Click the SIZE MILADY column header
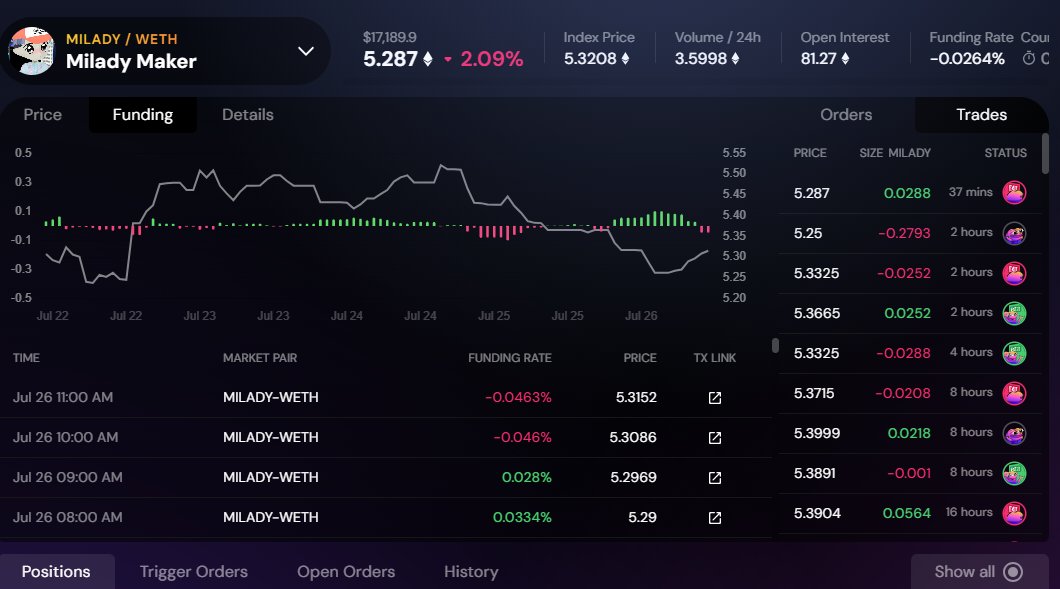Screen dimensions: 1060x589 895,153
